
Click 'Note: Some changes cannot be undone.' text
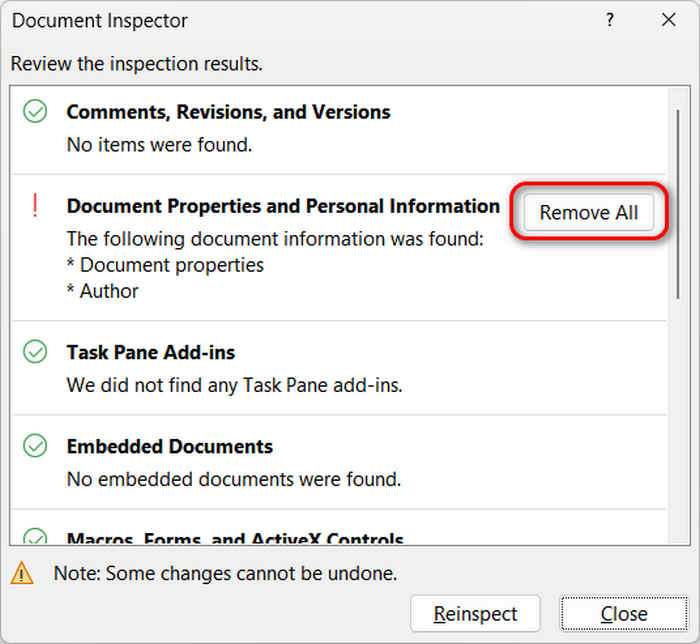pyautogui.click(x=225, y=573)
